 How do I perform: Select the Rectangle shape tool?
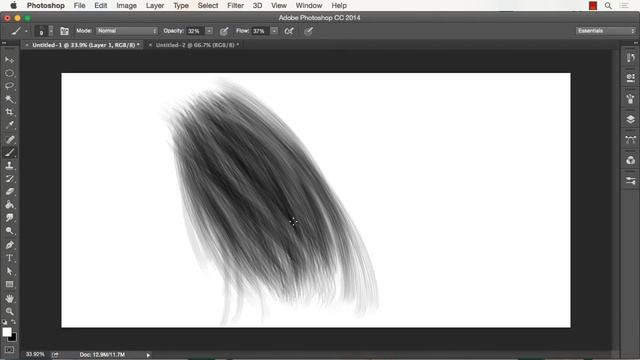[9, 284]
